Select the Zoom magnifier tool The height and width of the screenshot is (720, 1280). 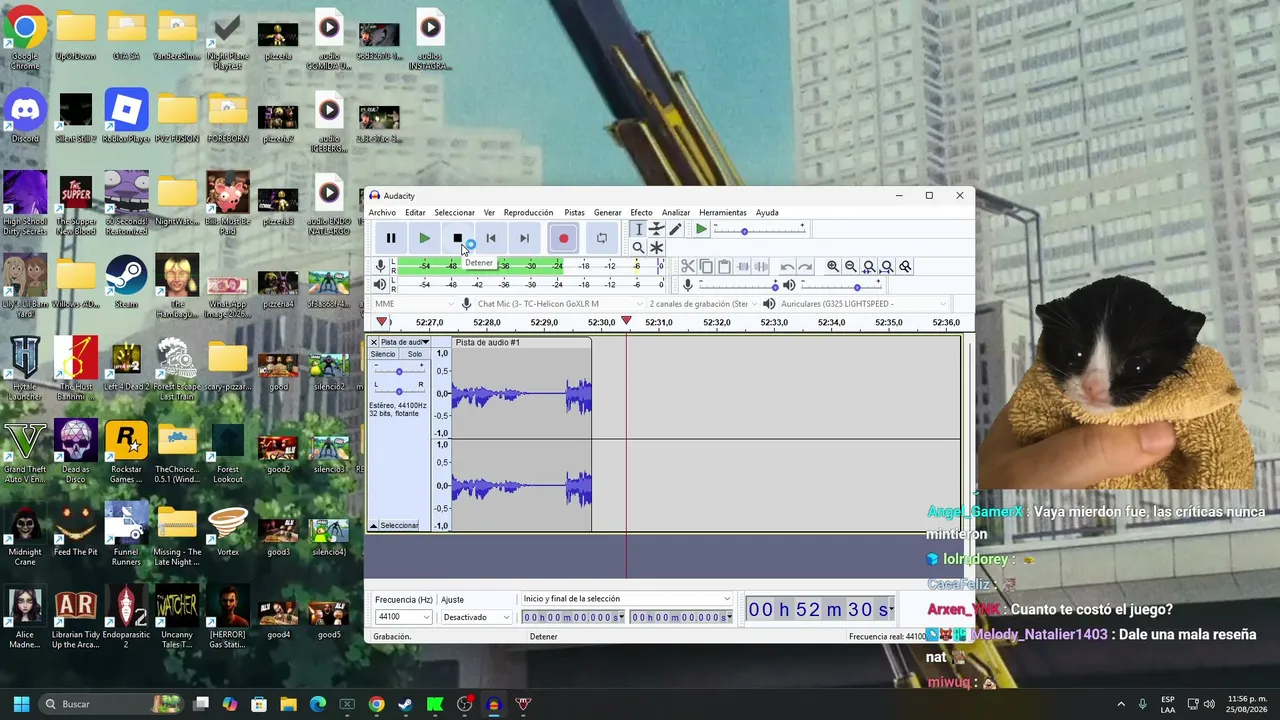(x=638, y=247)
